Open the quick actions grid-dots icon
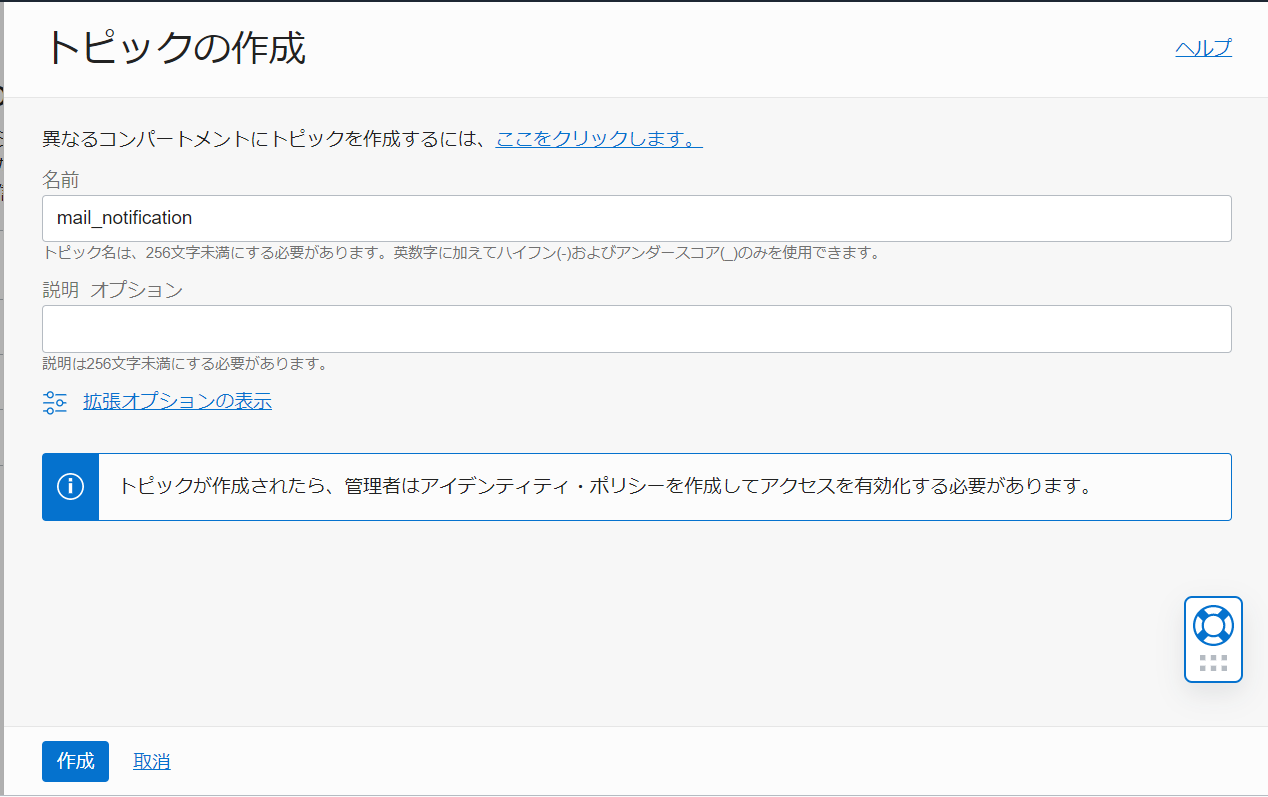The height and width of the screenshot is (797, 1268). pos(1212,660)
